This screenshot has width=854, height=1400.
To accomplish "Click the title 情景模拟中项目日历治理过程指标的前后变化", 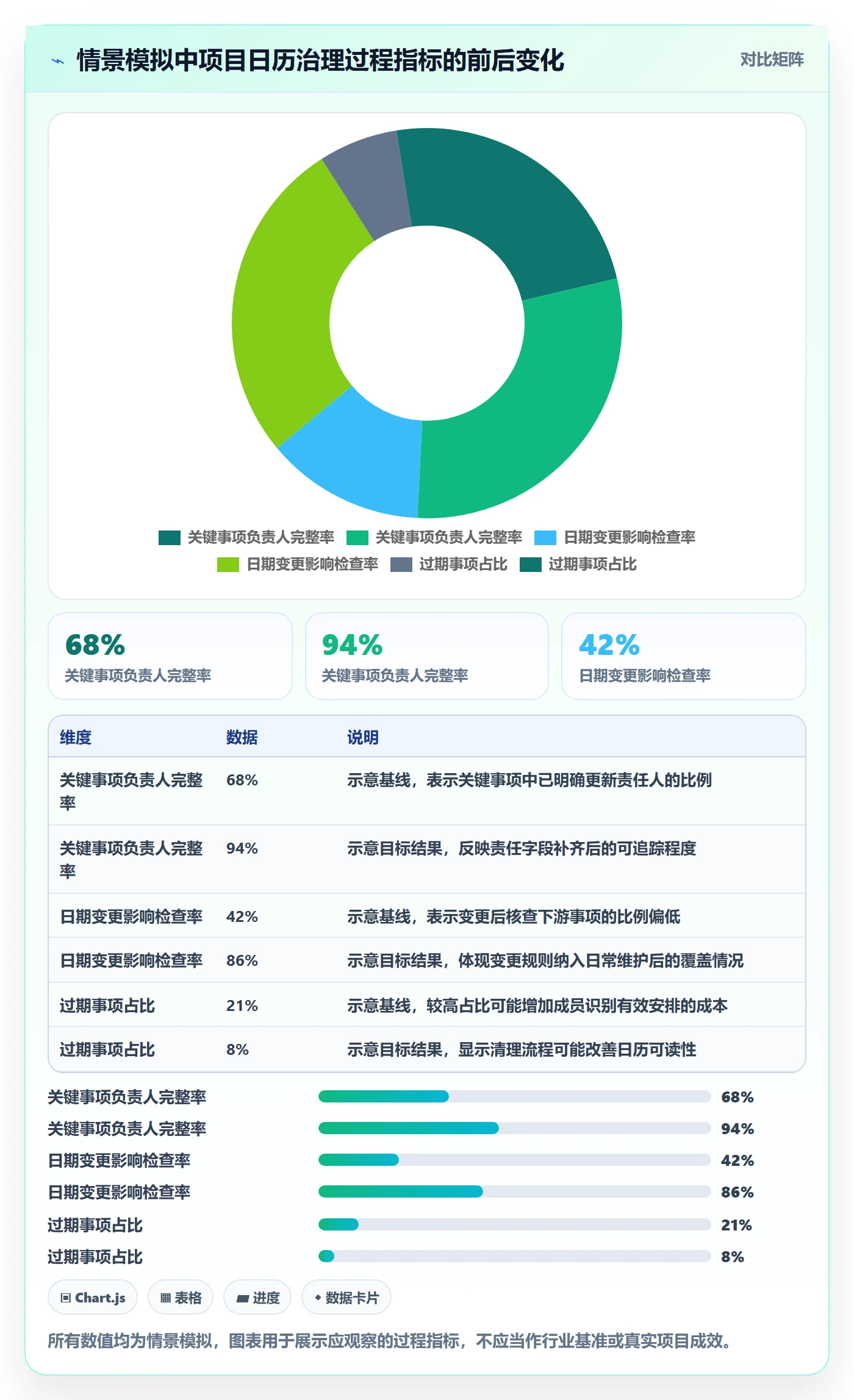I will 321,60.
